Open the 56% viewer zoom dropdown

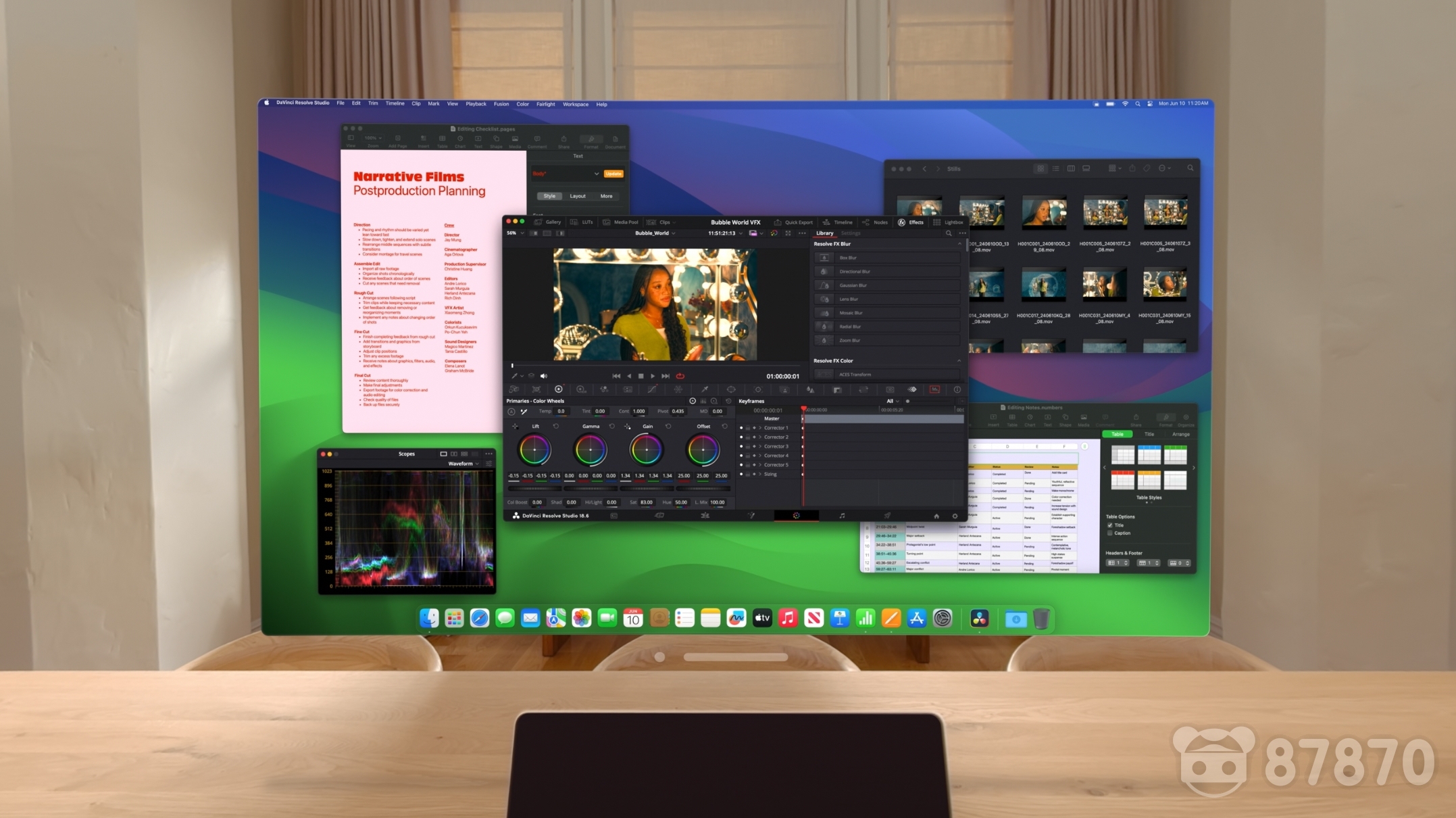[516, 233]
